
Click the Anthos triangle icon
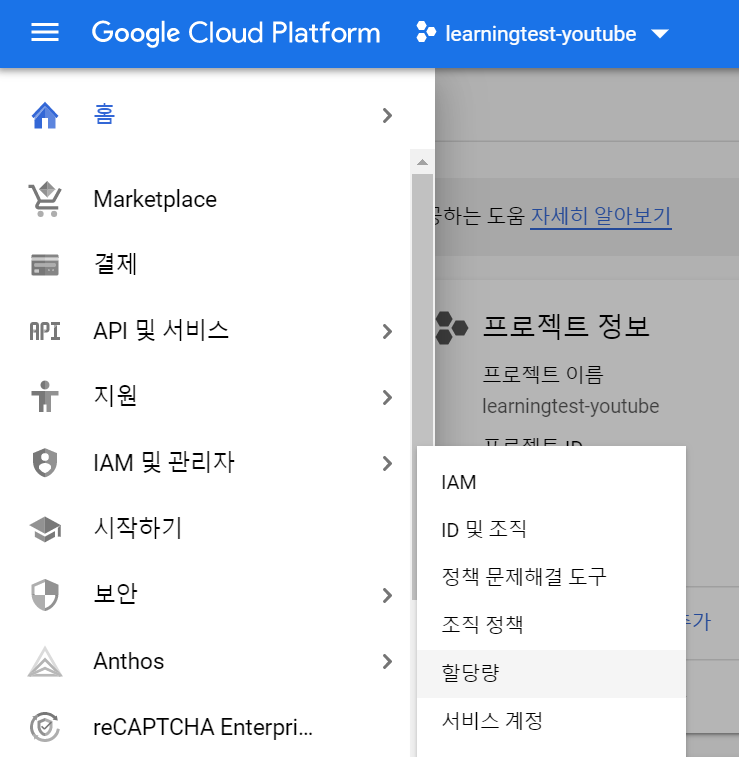point(45,661)
